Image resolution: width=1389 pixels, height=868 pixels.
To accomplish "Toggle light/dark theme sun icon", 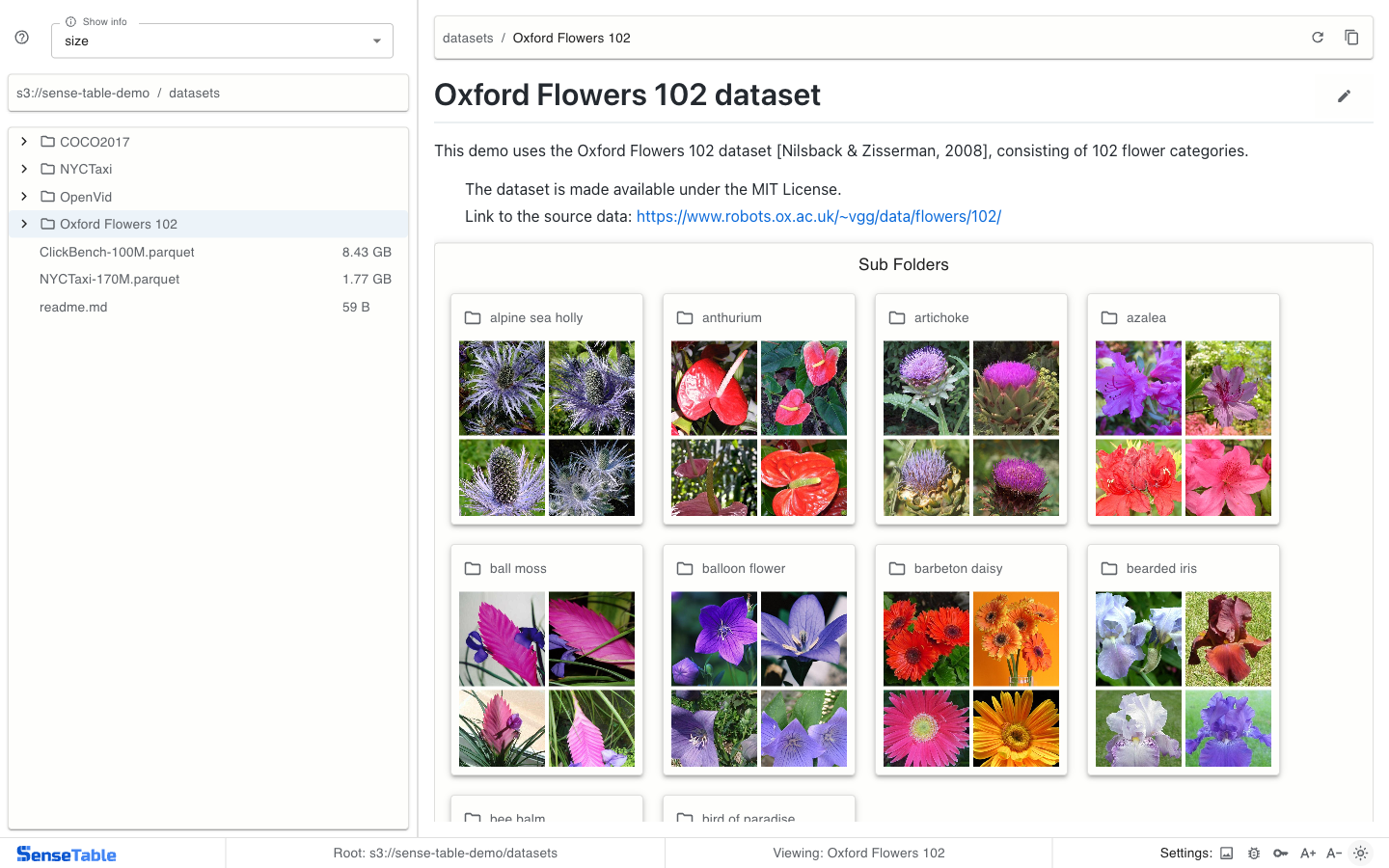I will [x=1360, y=854].
